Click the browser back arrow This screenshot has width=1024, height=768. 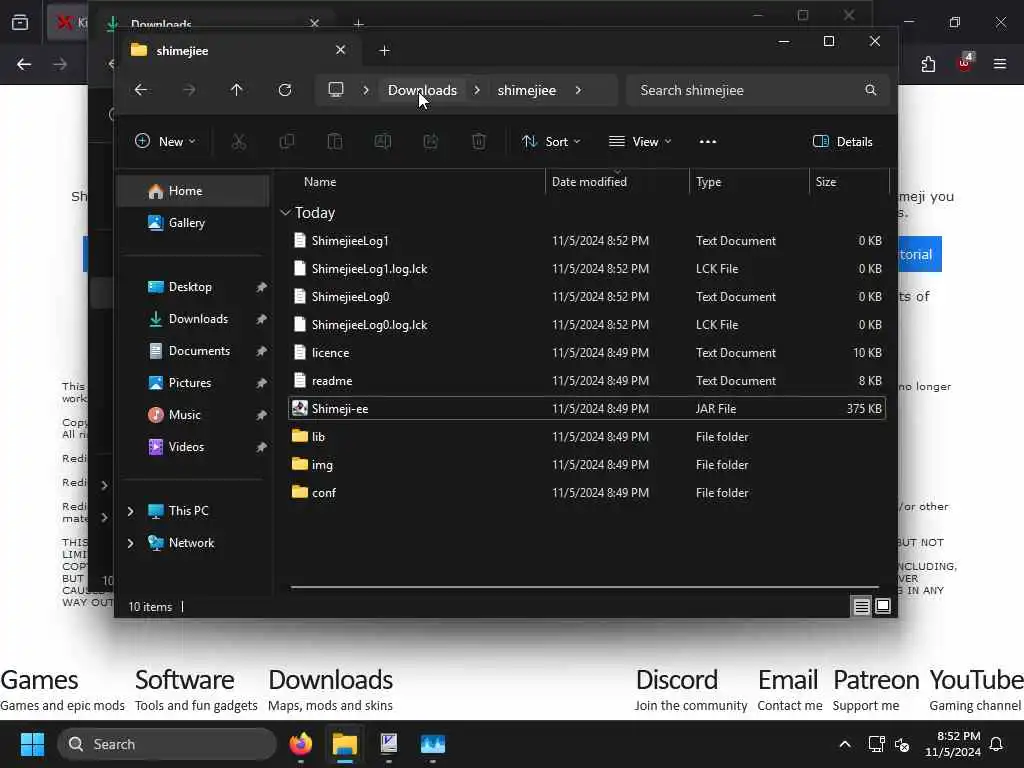pos(24,64)
